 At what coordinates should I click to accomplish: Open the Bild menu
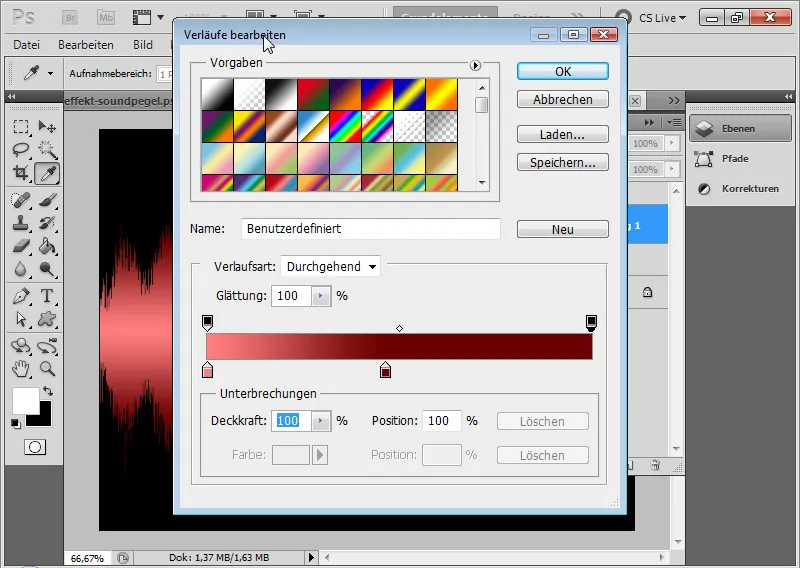pos(143,45)
